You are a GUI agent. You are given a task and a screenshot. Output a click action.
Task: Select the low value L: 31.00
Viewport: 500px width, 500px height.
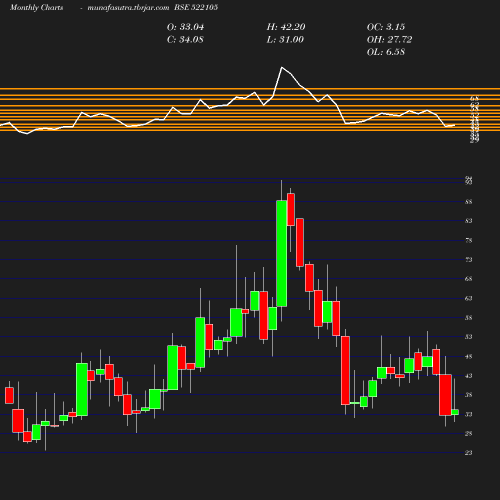point(285,40)
